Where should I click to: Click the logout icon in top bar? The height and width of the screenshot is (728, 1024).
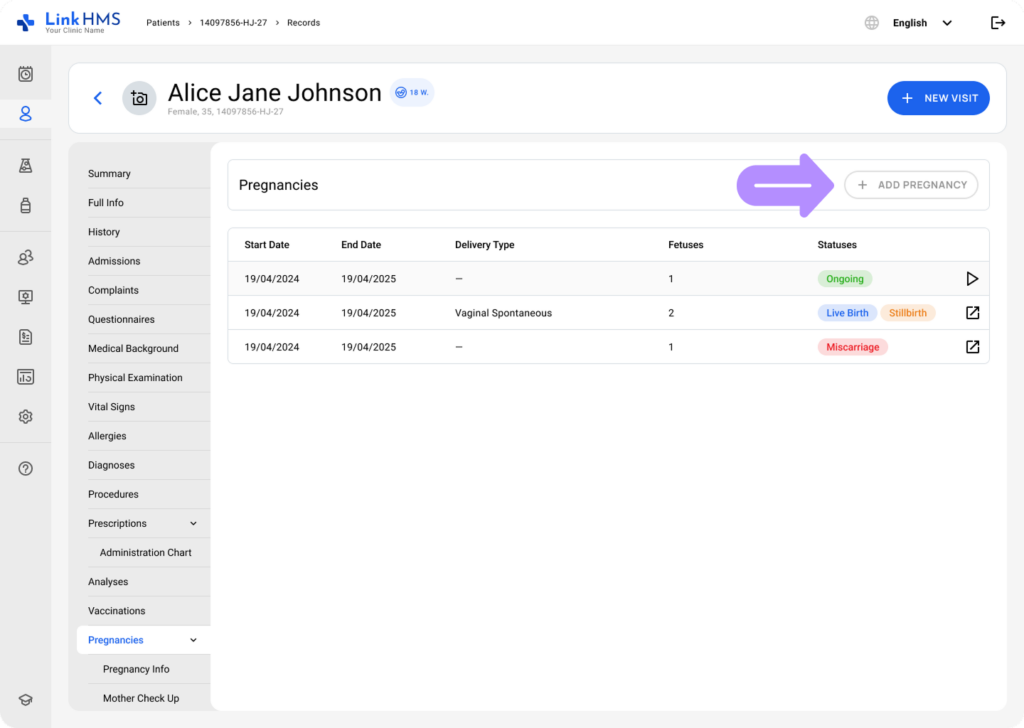(x=997, y=23)
